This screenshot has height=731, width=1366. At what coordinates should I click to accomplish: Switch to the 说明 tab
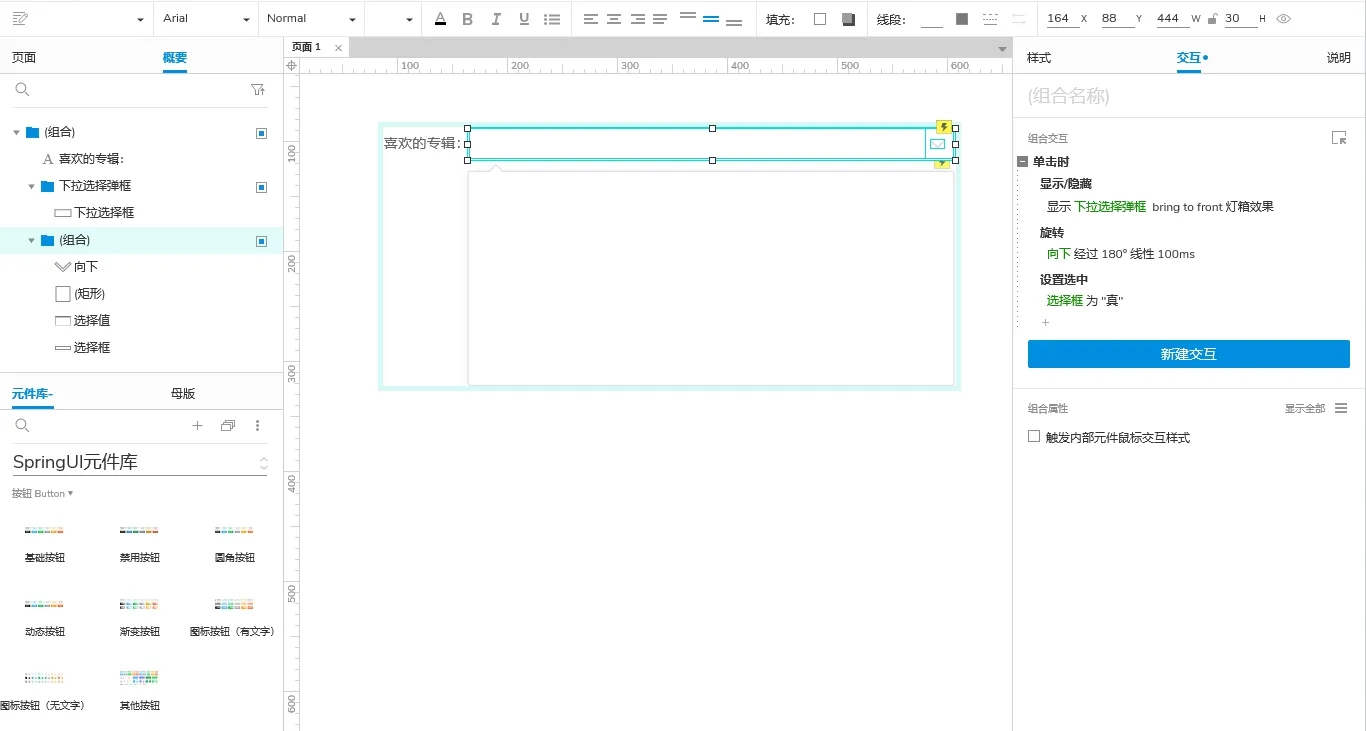(1339, 58)
